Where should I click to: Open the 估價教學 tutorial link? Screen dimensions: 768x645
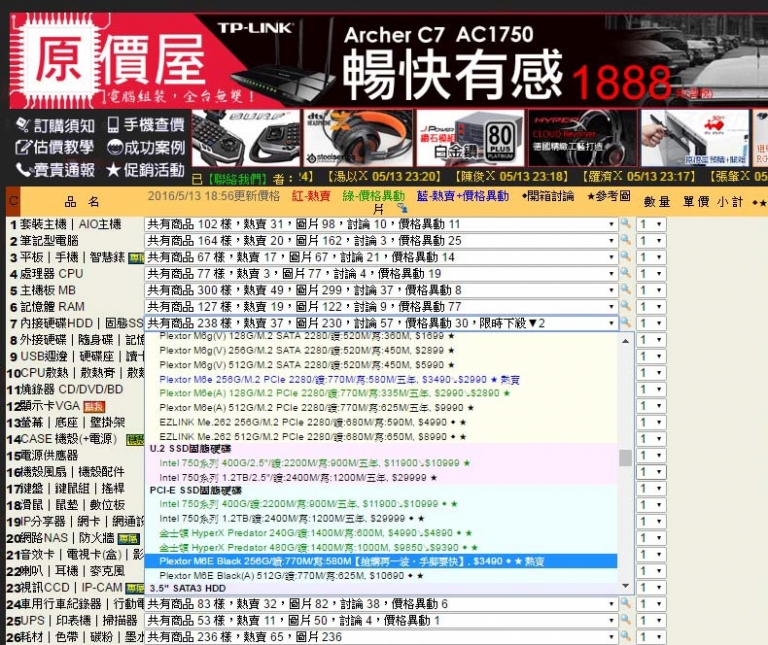55,147
